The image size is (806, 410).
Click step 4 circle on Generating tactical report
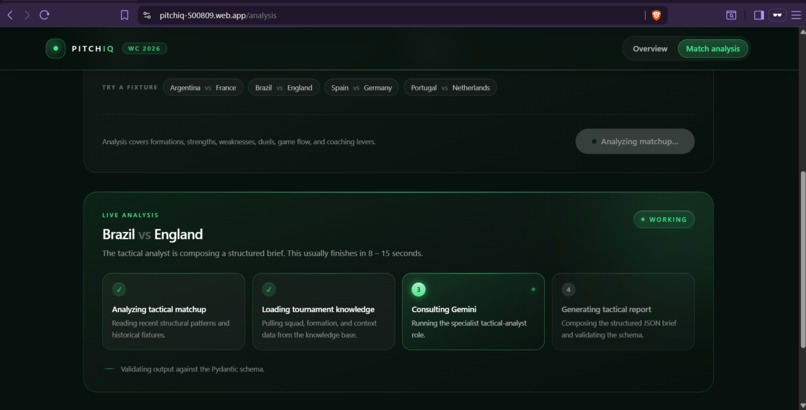click(568, 289)
